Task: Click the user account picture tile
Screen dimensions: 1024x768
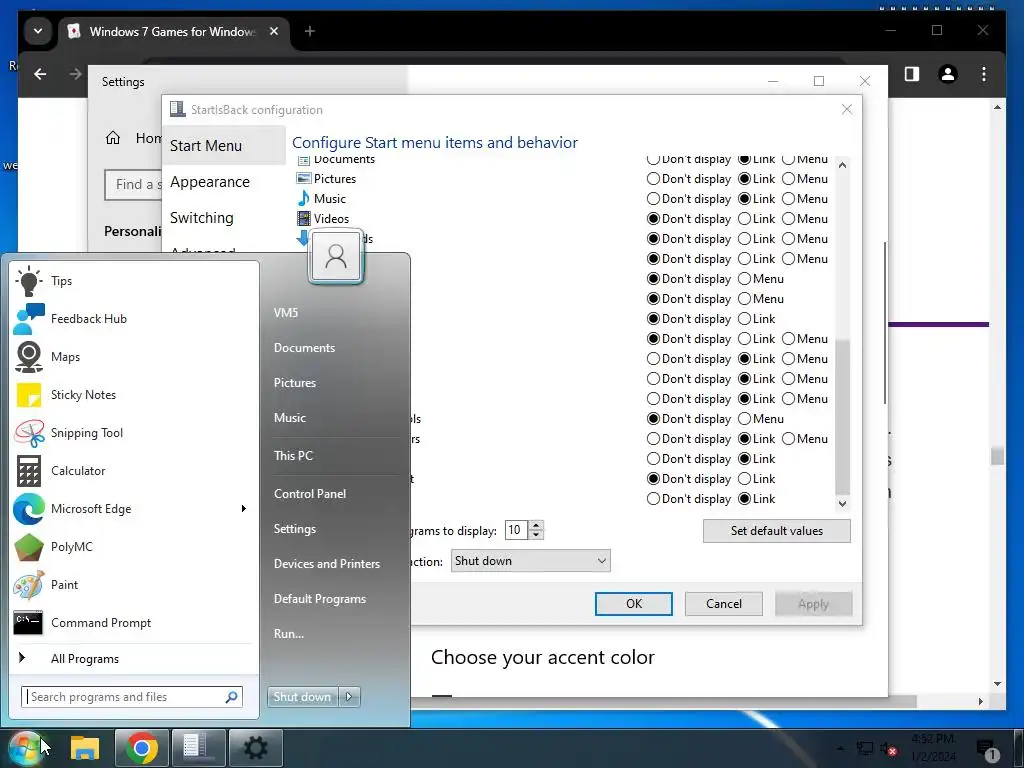Action: 336,256
